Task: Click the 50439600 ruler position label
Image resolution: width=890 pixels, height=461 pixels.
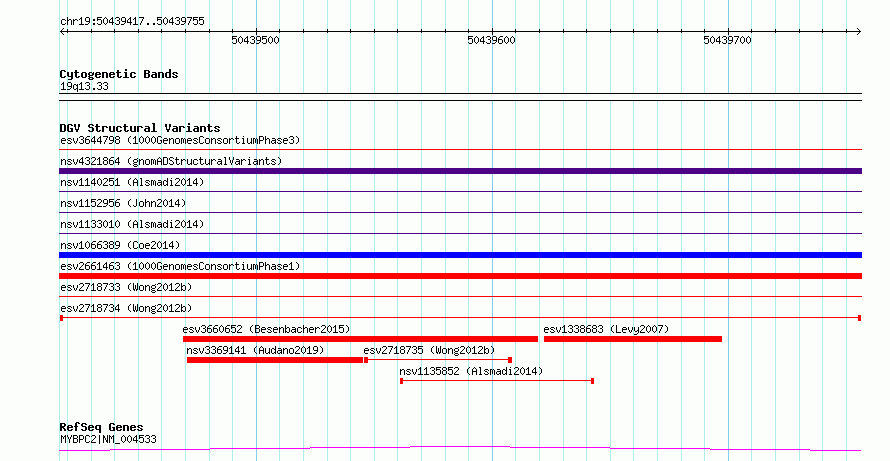Action: coord(492,40)
